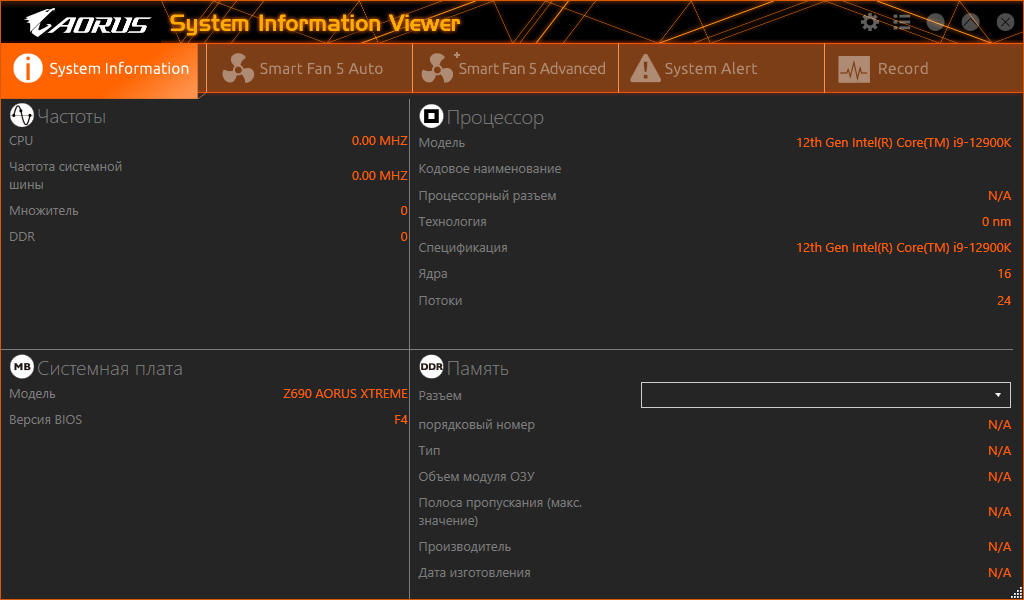
Task: Click the Frequencies waveform icon
Action: pos(22,116)
